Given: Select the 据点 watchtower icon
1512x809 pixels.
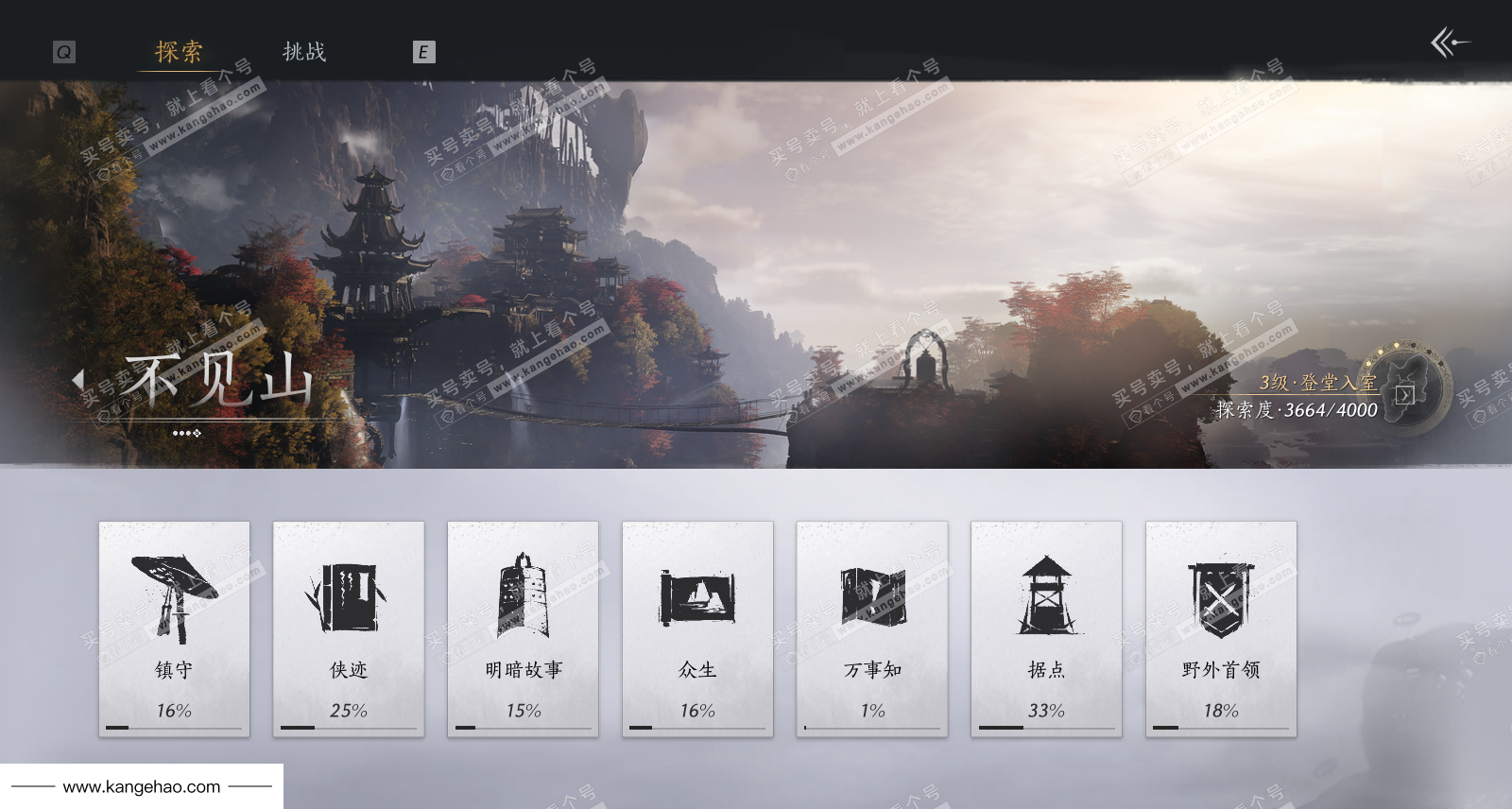Looking at the screenshot, I should [1046, 595].
